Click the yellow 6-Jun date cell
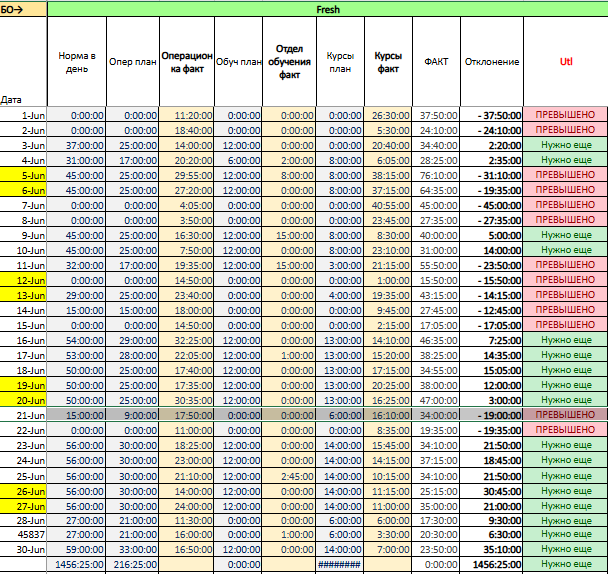The height and width of the screenshot is (574, 608). (23, 190)
